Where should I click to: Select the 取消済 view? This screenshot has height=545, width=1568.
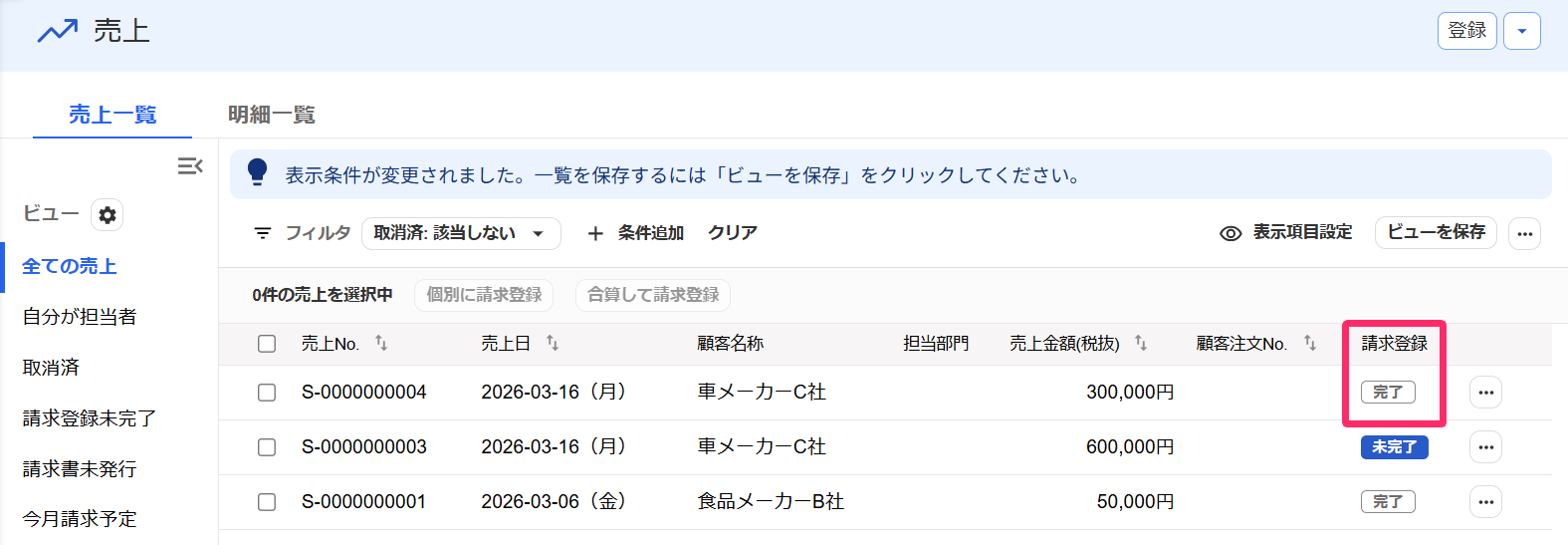point(51,368)
